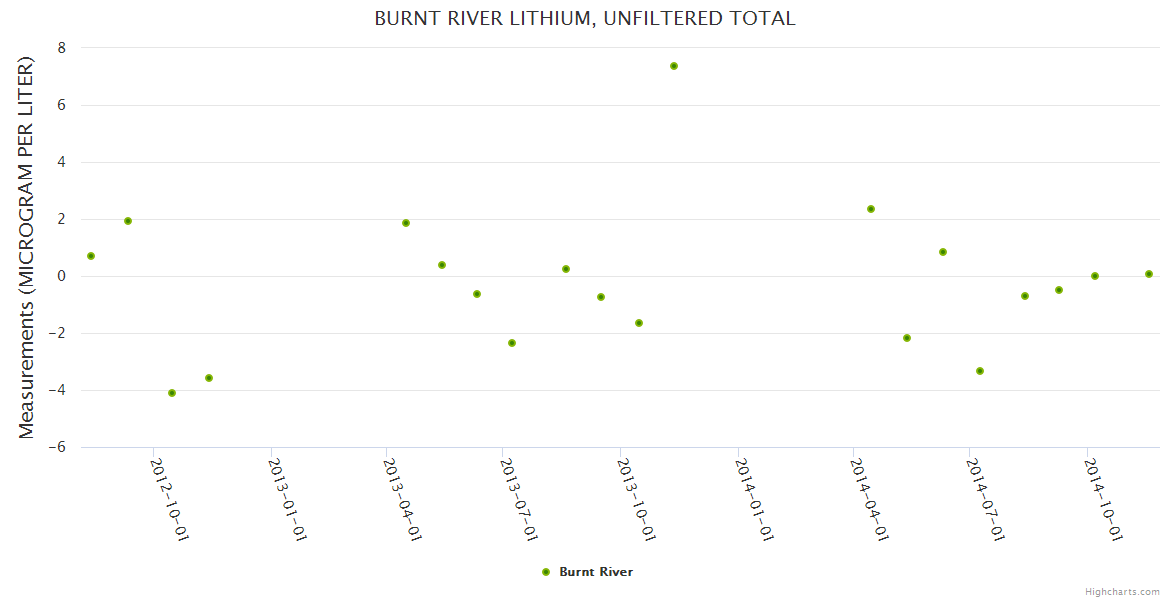Click the chart title Burnt River Lithium
Screen dimensions: 1170x600
(x=585, y=18)
